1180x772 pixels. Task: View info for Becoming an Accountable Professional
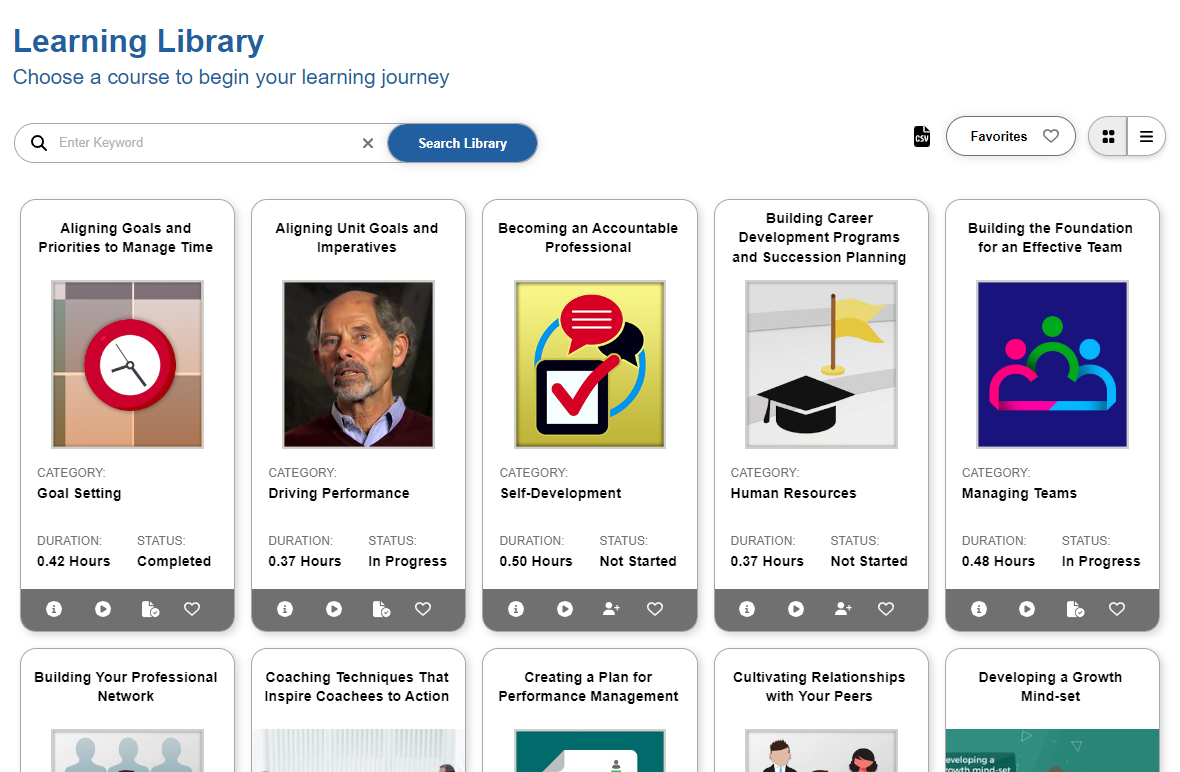coord(516,608)
